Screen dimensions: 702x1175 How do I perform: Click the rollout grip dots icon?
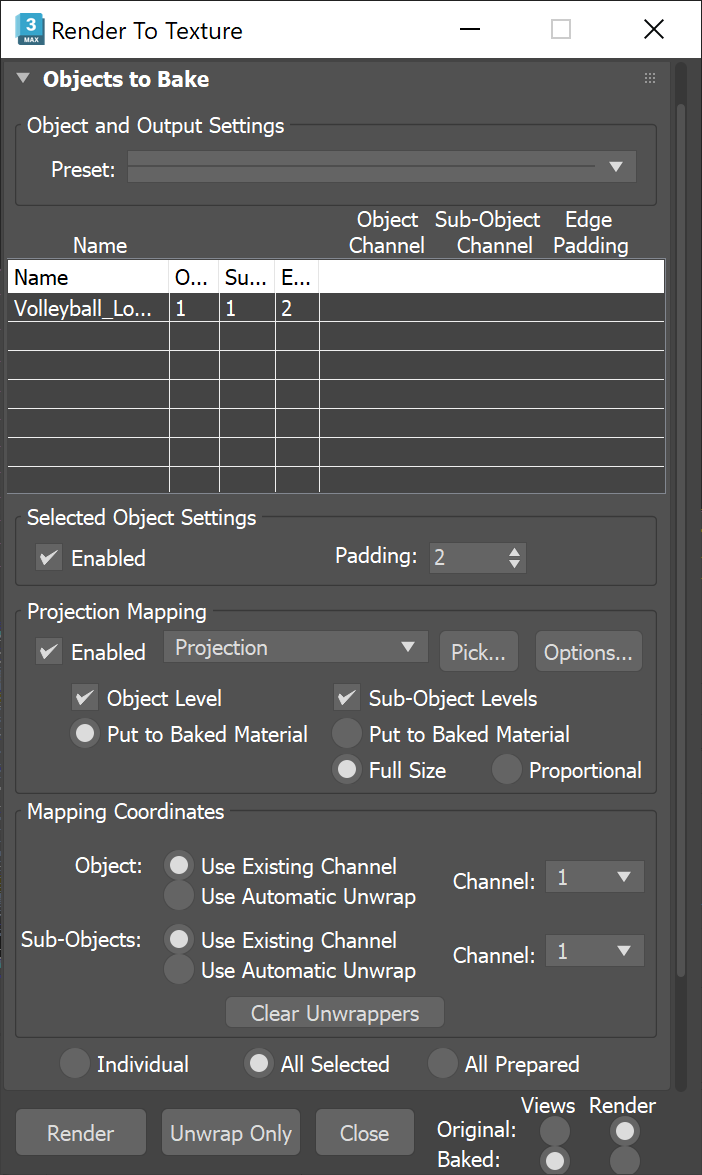[649, 78]
